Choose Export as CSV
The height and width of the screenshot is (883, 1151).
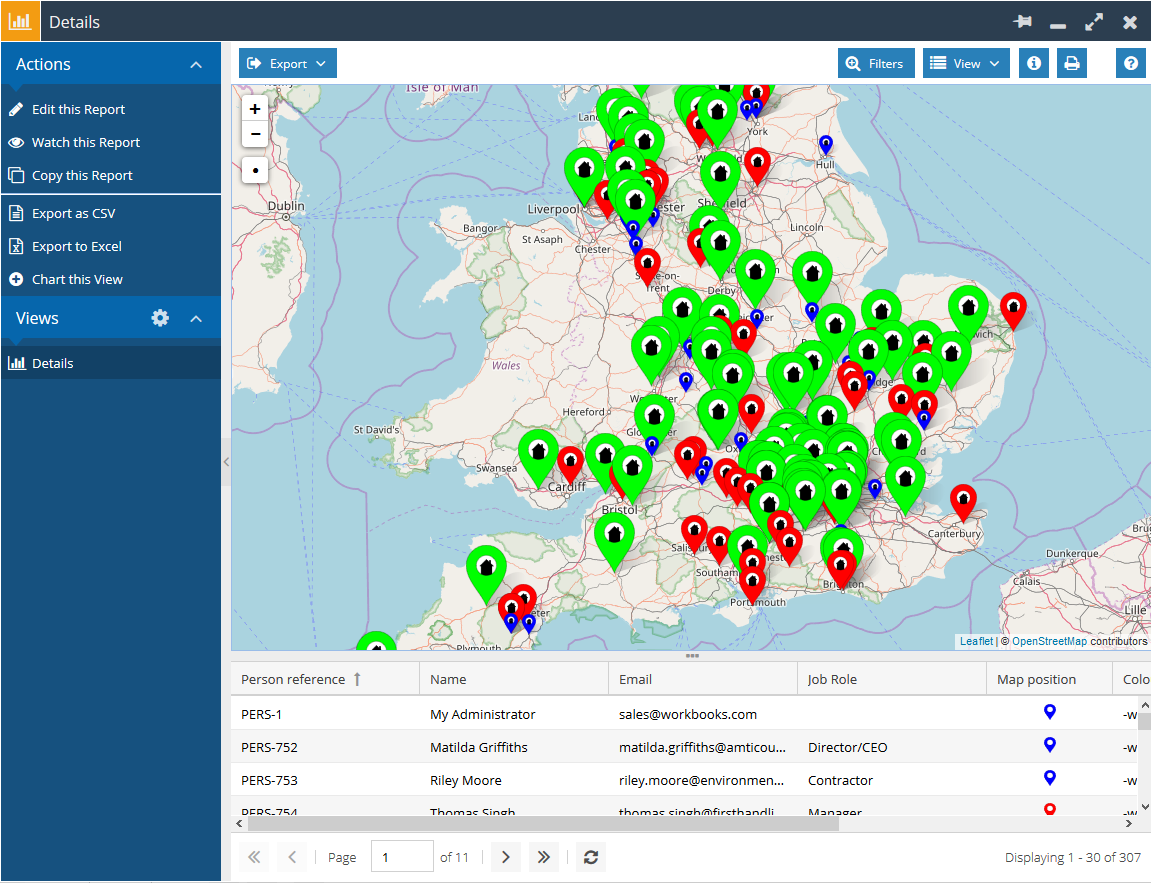pos(73,214)
